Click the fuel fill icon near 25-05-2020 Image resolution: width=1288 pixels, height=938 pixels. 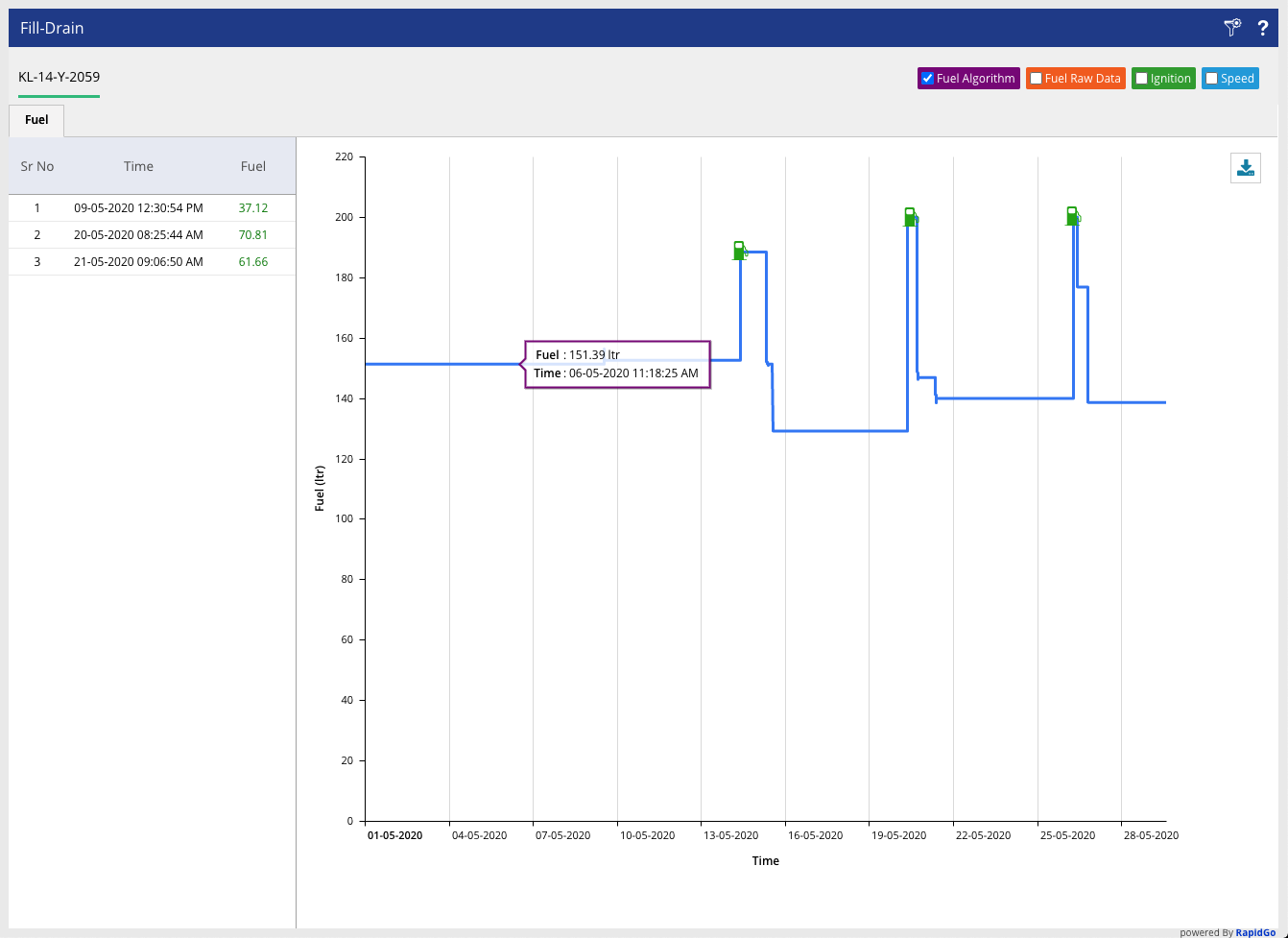[x=1070, y=216]
